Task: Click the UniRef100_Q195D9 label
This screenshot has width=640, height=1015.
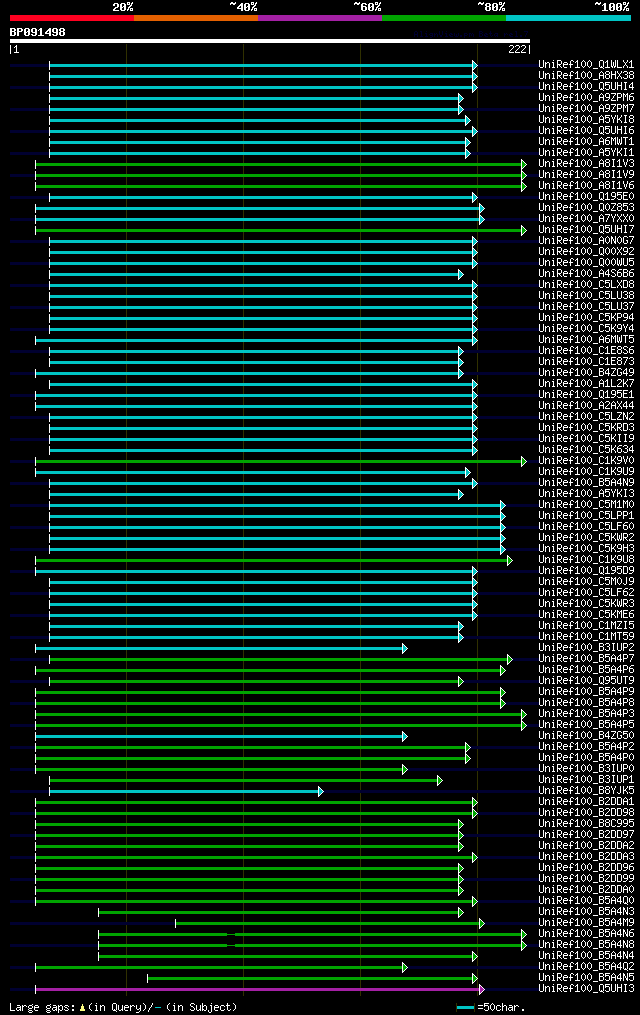Action: click(586, 571)
